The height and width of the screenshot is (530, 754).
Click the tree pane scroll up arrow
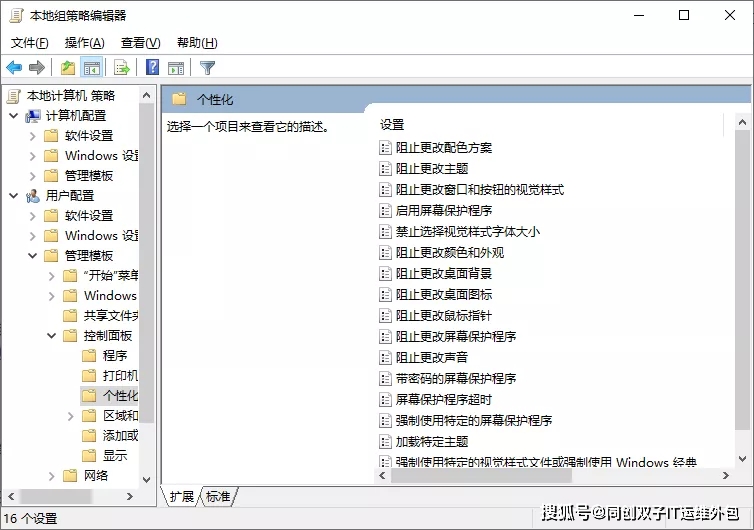coord(146,95)
